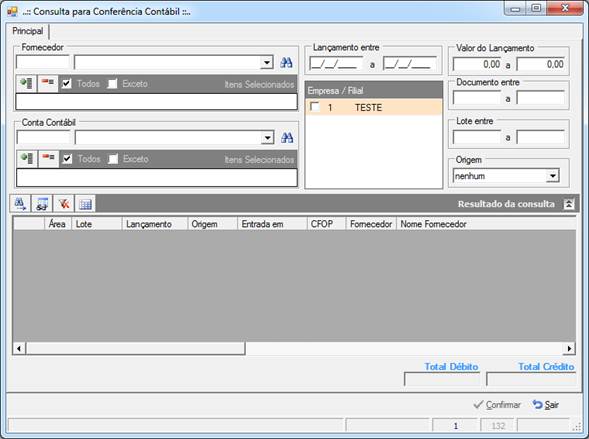
Task: Close the Consulta para Conferência Contábil window
Action: click(565, 8)
